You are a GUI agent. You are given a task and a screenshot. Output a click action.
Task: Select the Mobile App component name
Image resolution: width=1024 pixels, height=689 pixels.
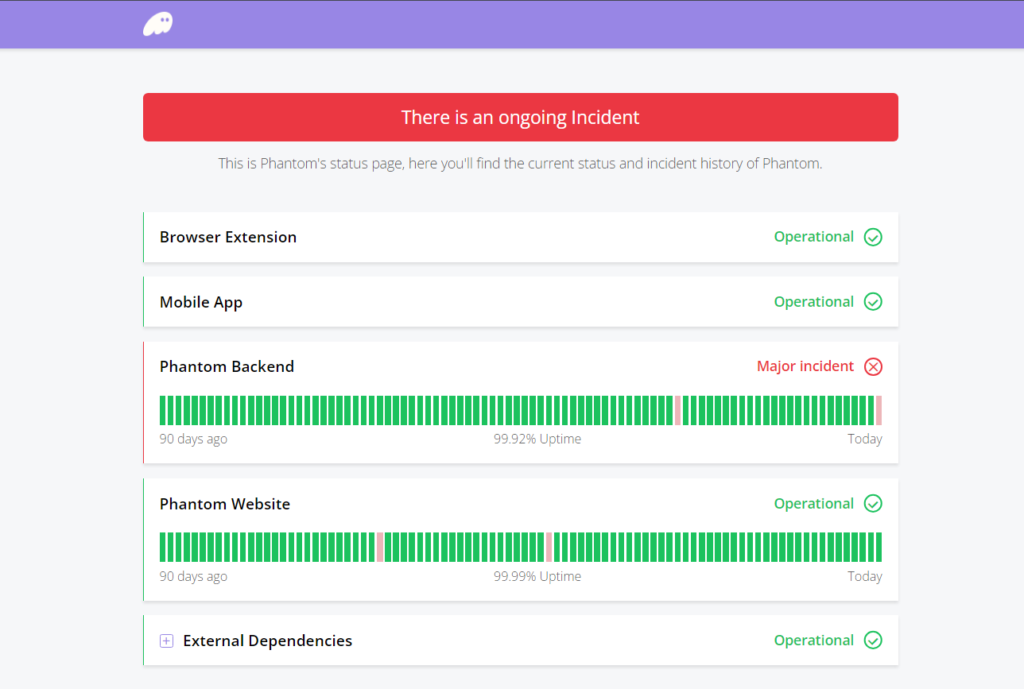[x=201, y=302]
